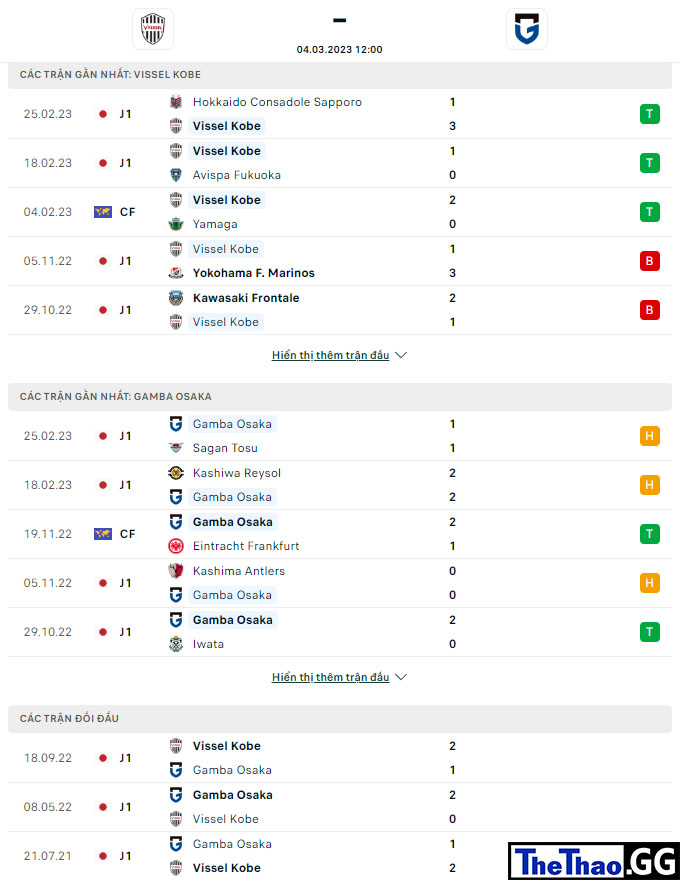The height and width of the screenshot is (880, 680).
Task: Select the Yamaga team name
Action: pos(215,224)
